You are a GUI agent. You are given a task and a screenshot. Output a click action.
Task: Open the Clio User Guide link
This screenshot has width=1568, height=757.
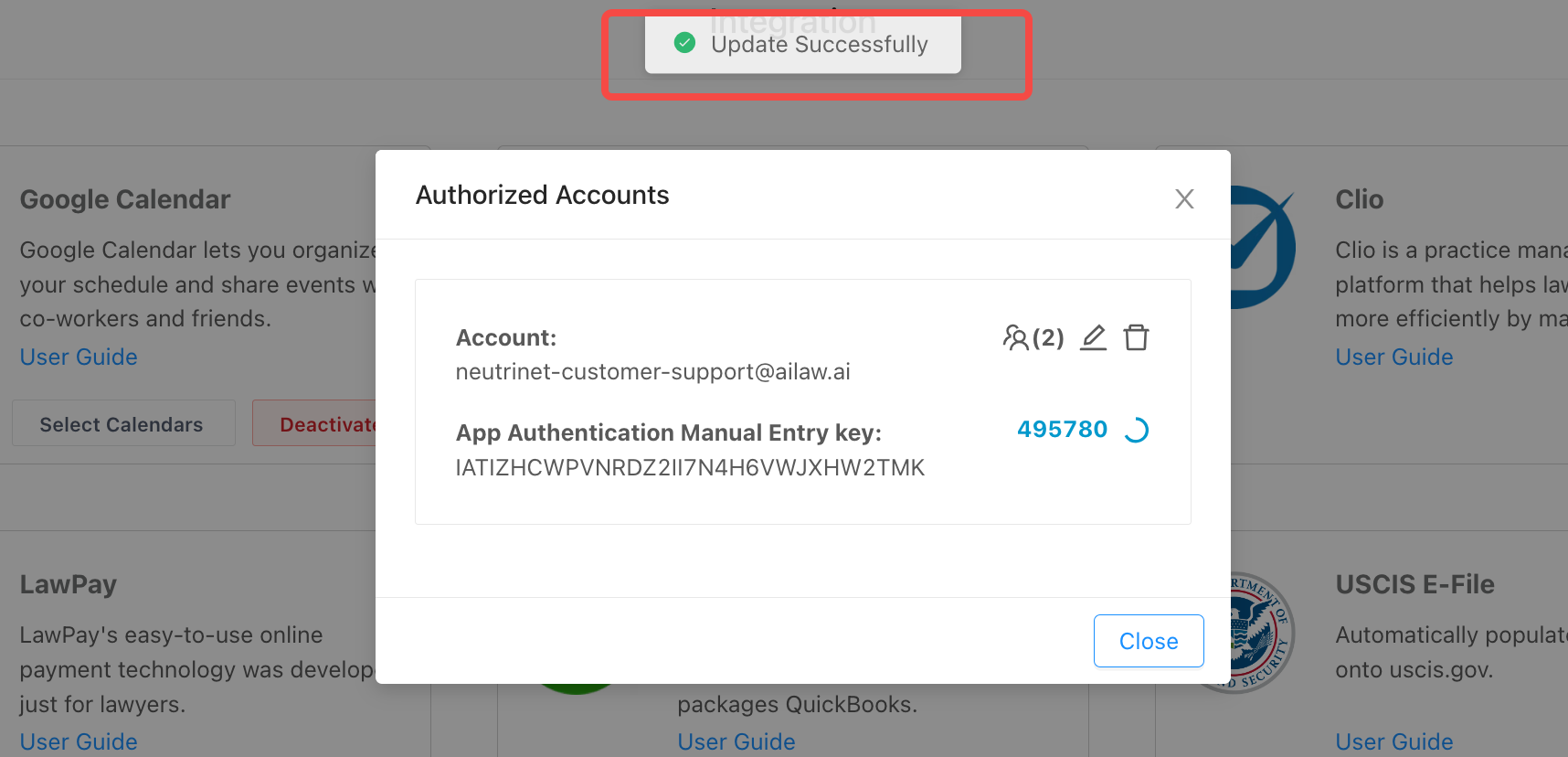[x=1393, y=357]
